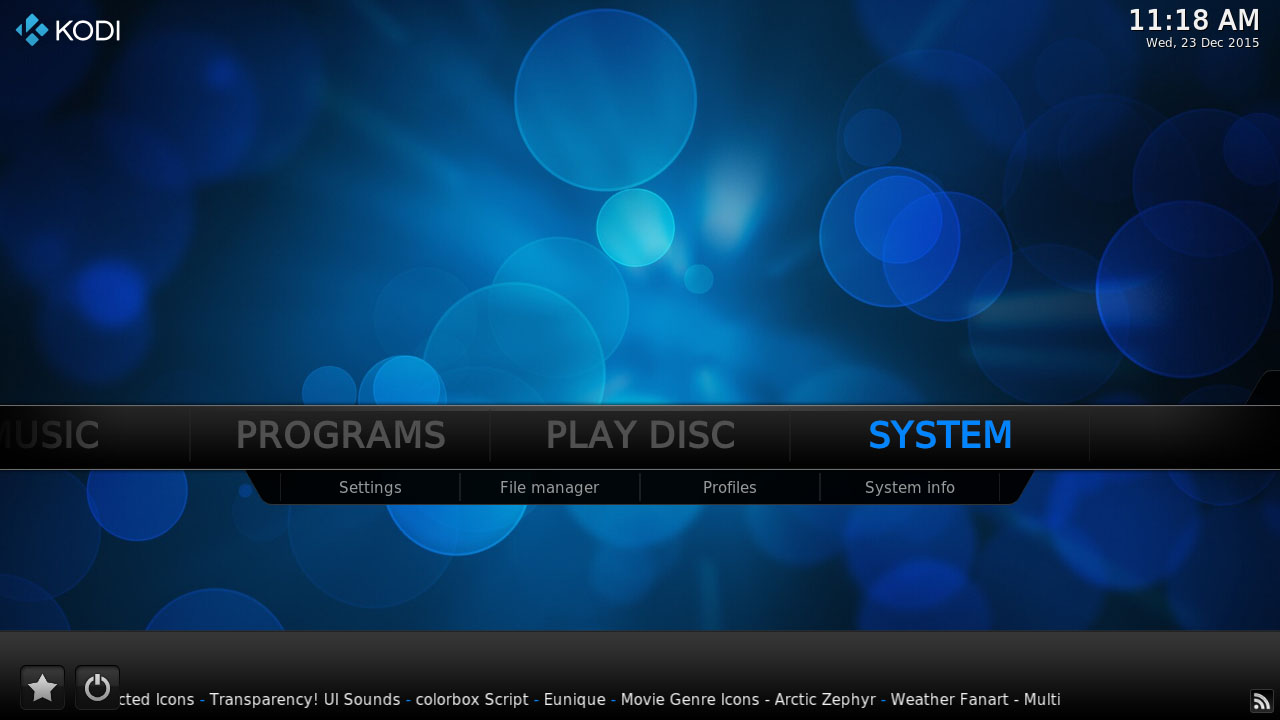Click 'Transparency! UI Sounds' ticker text
1280x720 pixels.
[x=305, y=700]
